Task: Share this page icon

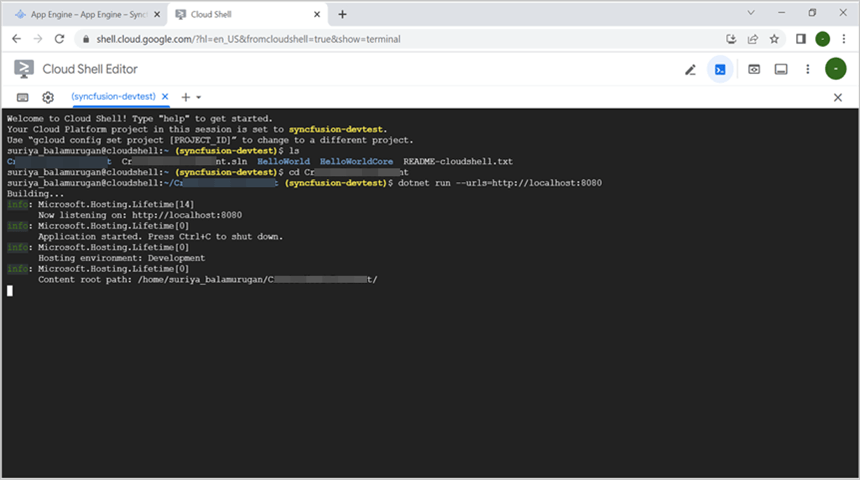Action: [x=752, y=39]
